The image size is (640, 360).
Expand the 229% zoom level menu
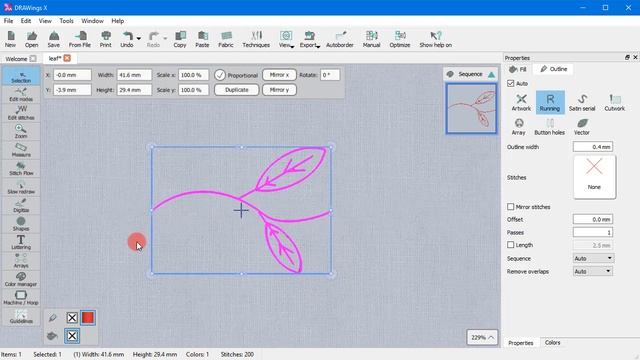click(482, 338)
